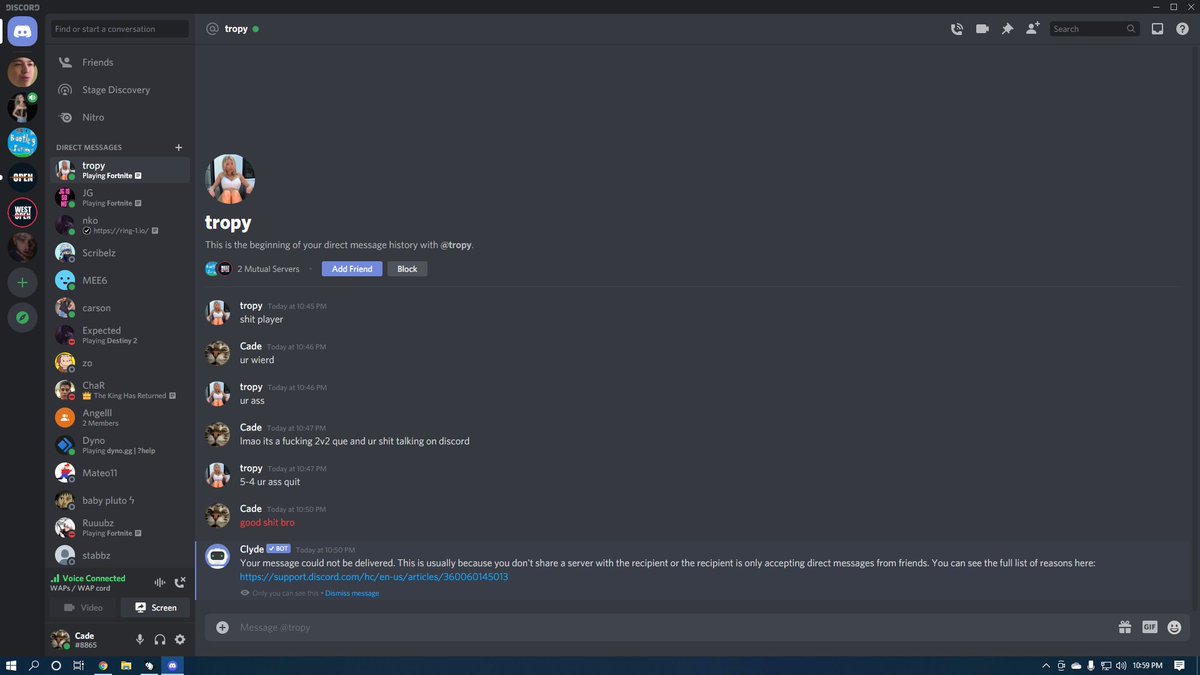Image resolution: width=1200 pixels, height=675 pixels.
Task: View 2 Mutual Servers
Action: coord(268,269)
